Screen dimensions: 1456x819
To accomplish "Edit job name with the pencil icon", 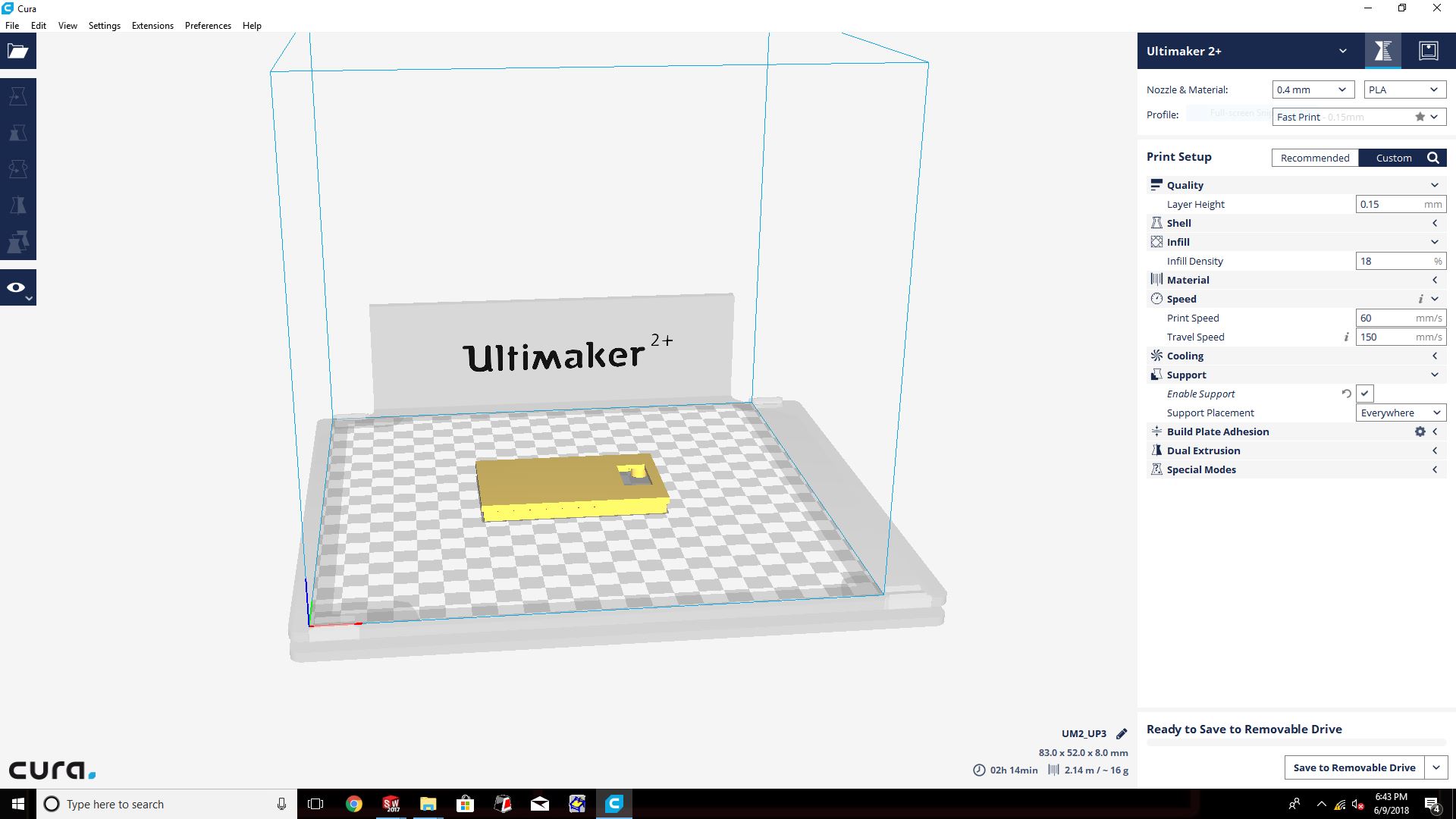I will tap(1122, 733).
